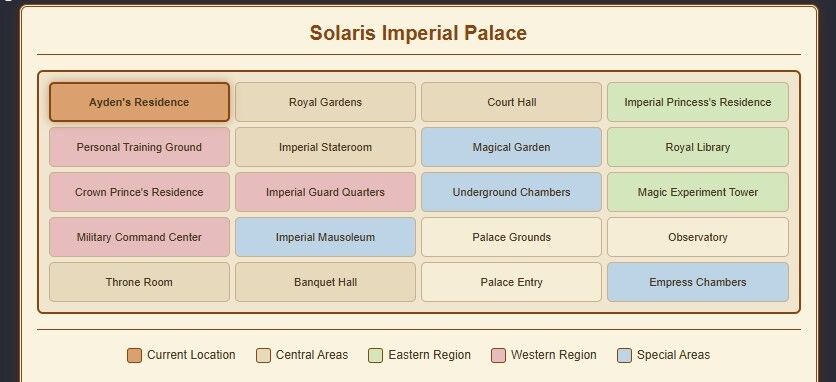The image size is (836, 382).
Task: Select Ayden's Residence location
Action: tap(139, 102)
